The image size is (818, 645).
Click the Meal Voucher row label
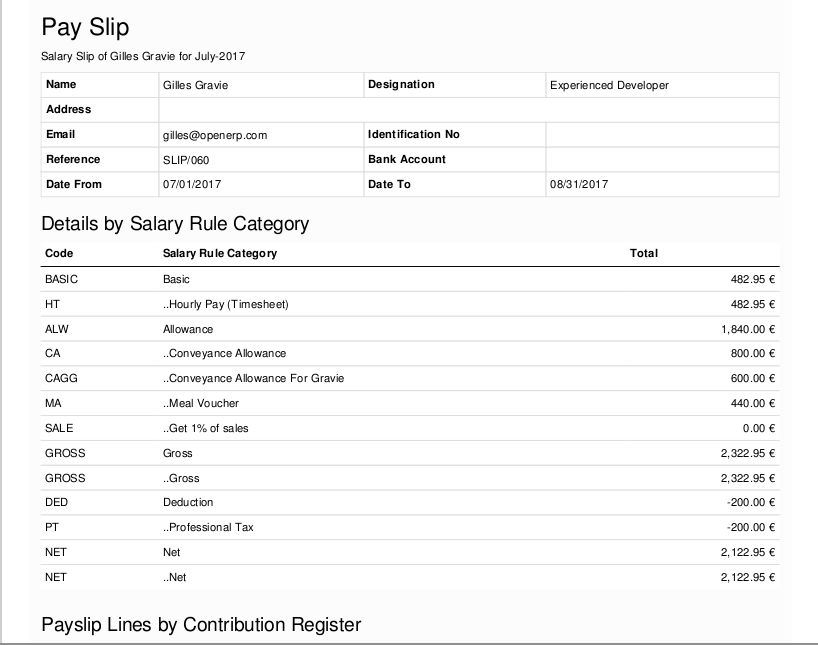coord(200,403)
